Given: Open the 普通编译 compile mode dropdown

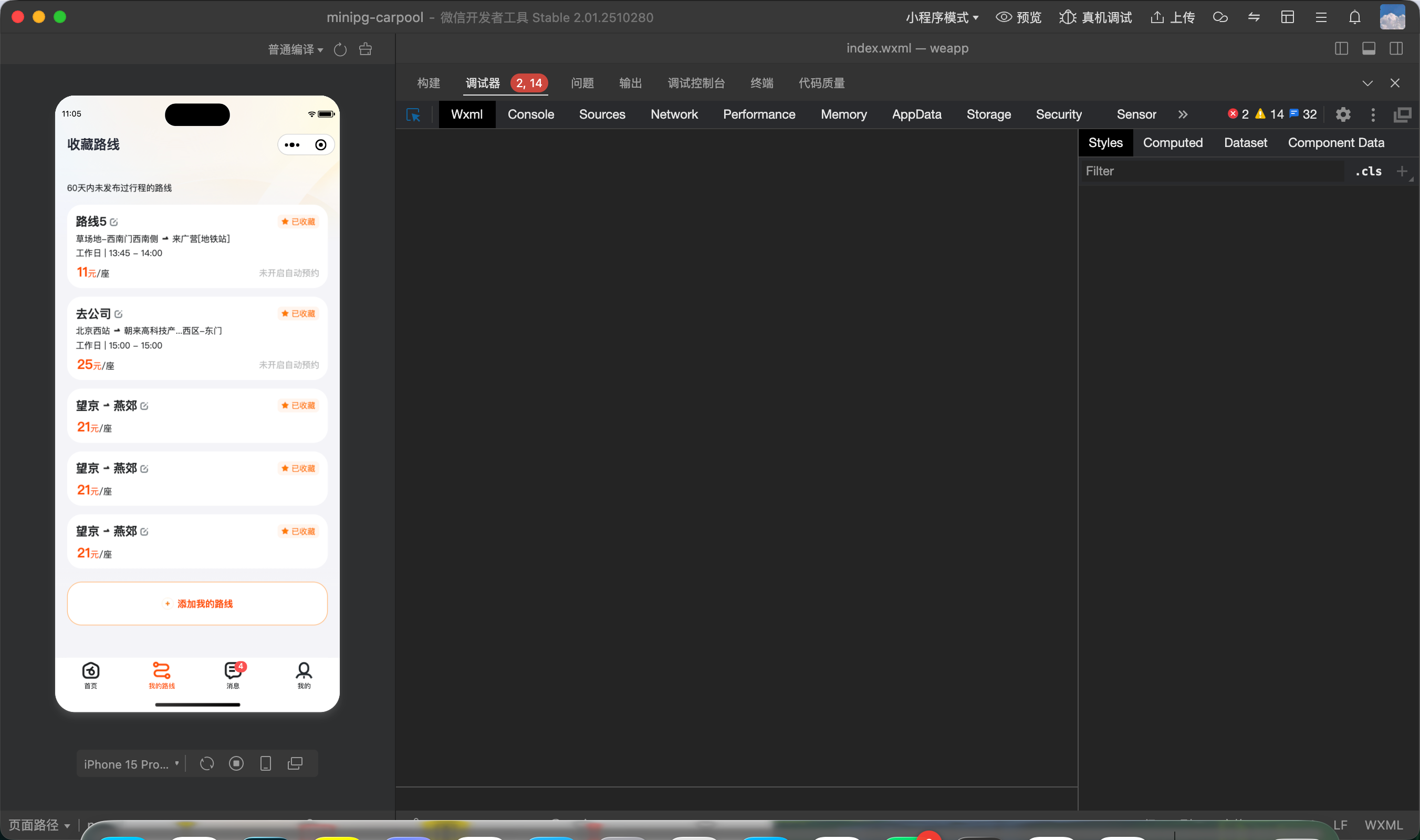Looking at the screenshot, I should pos(295,50).
